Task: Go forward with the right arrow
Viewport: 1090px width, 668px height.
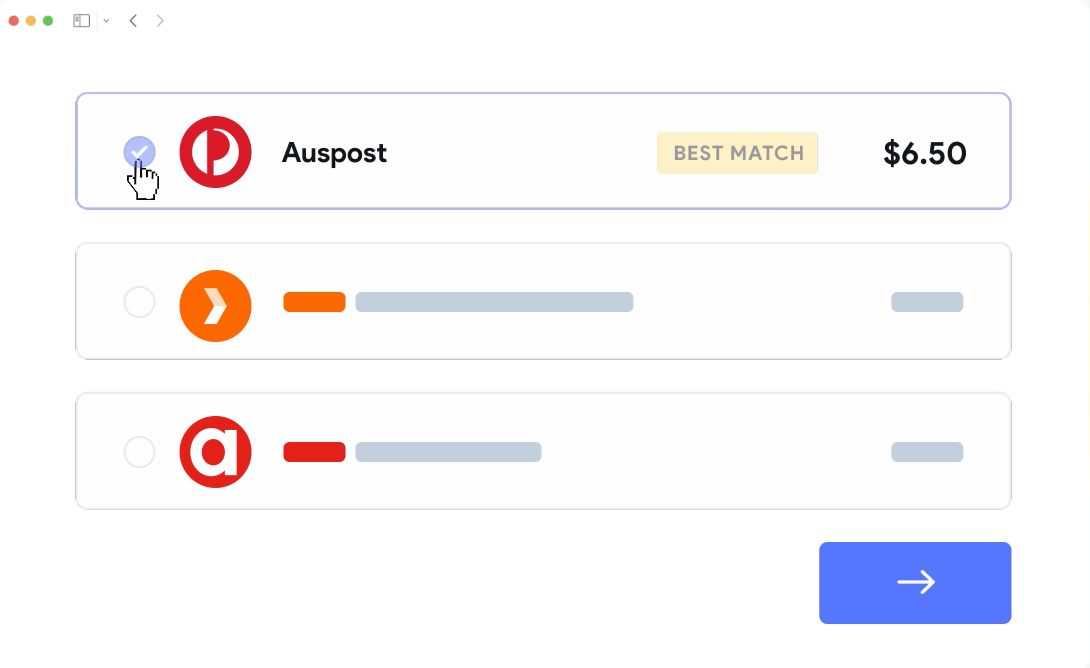Action: point(160,20)
